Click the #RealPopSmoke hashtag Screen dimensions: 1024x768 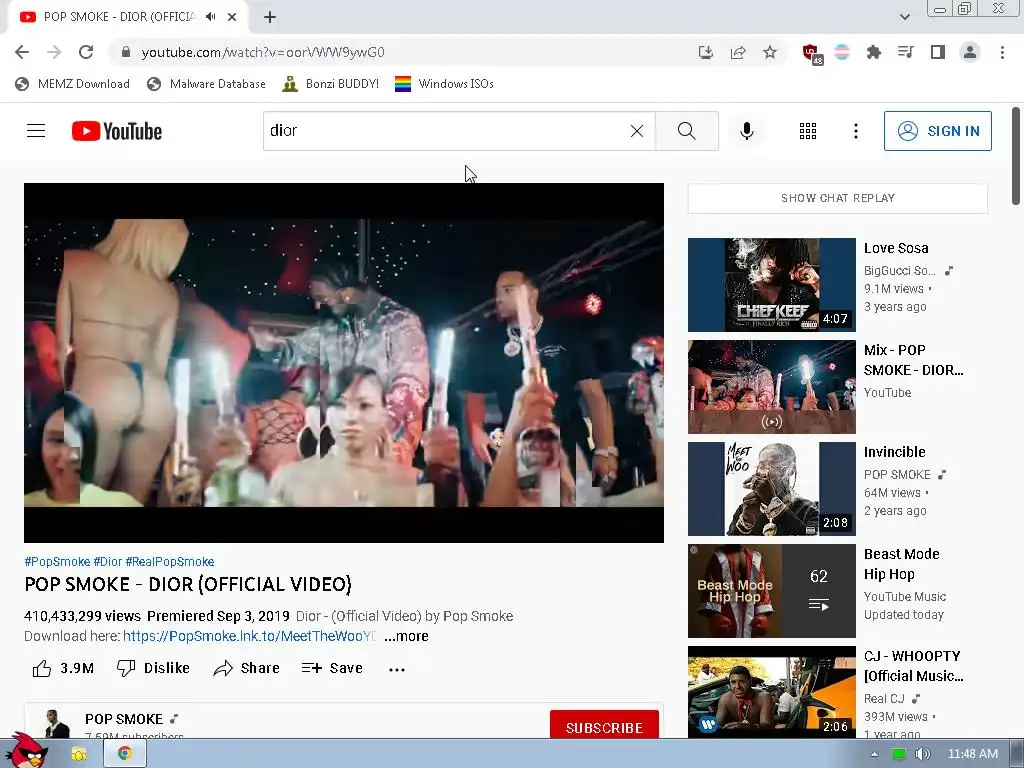170,562
